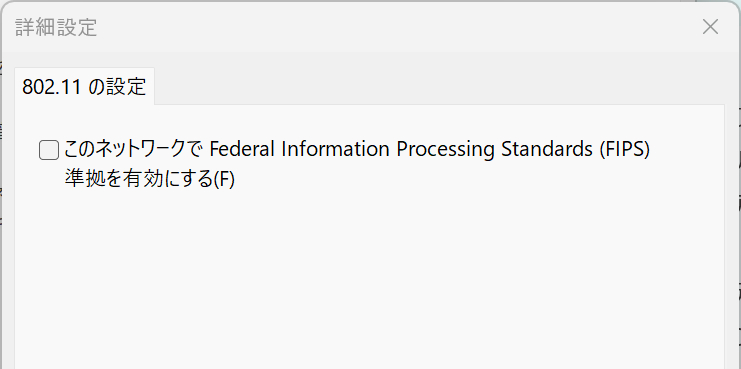
Task: Enable the FIPS compliance checkbox
Action: tap(49, 150)
